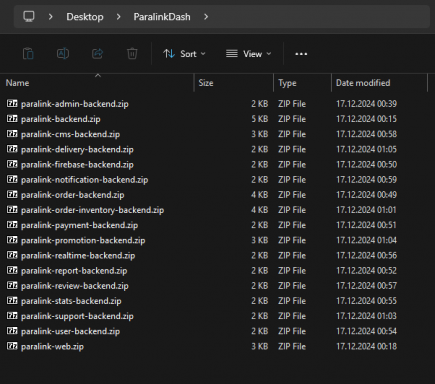Select ParalinkDash in the breadcrumb path

click(162, 17)
